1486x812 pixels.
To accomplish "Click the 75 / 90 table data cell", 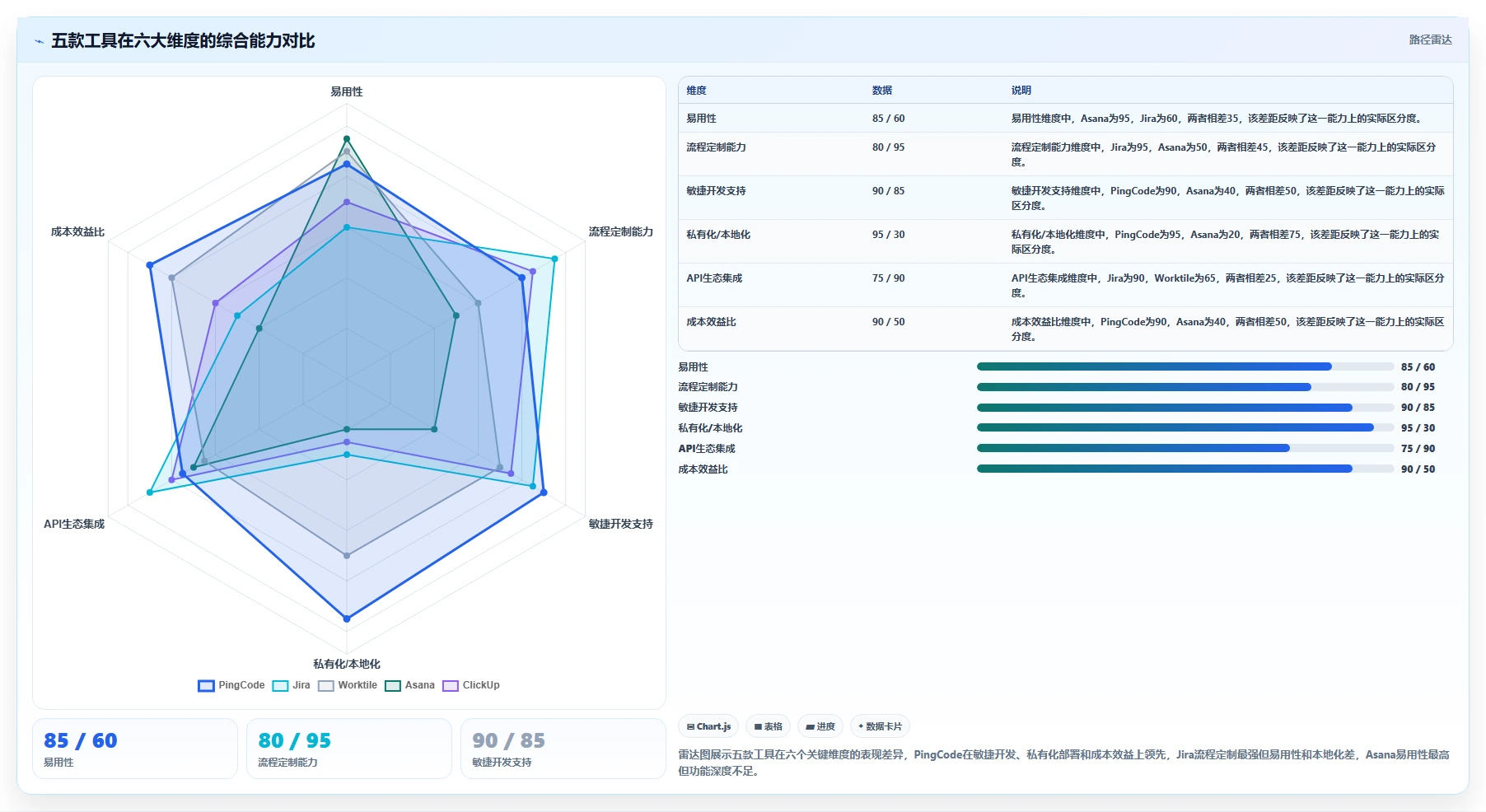I will (888, 278).
